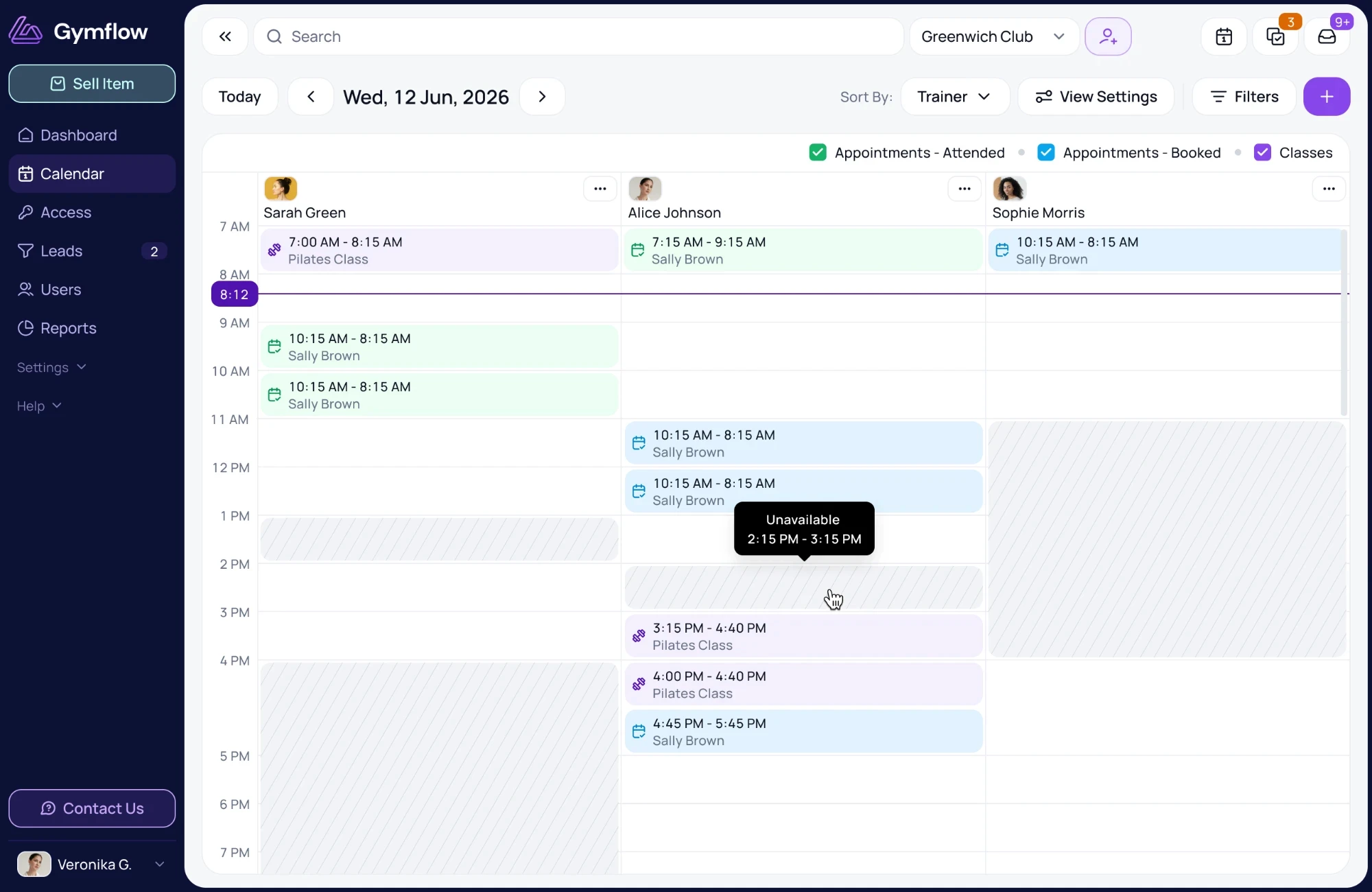Viewport: 1372px width, 892px height.
Task: Click Alice Johnson's avatar
Action: pyautogui.click(x=645, y=188)
